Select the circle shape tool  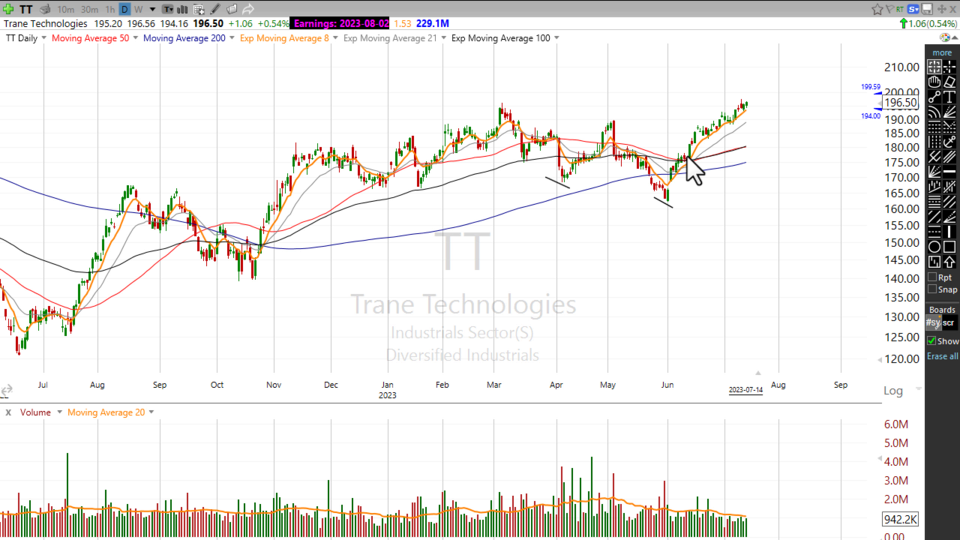(x=934, y=247)
